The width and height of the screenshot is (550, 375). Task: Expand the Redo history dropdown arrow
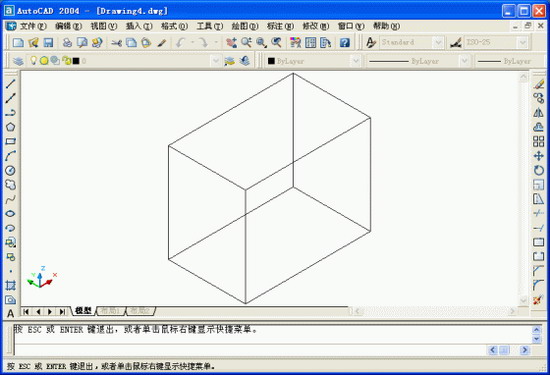click(216, 42)
